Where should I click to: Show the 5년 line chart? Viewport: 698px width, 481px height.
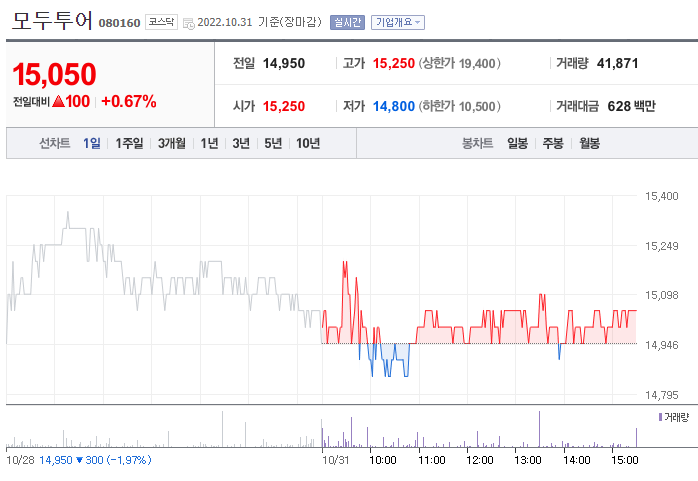[x=273, y=143]
